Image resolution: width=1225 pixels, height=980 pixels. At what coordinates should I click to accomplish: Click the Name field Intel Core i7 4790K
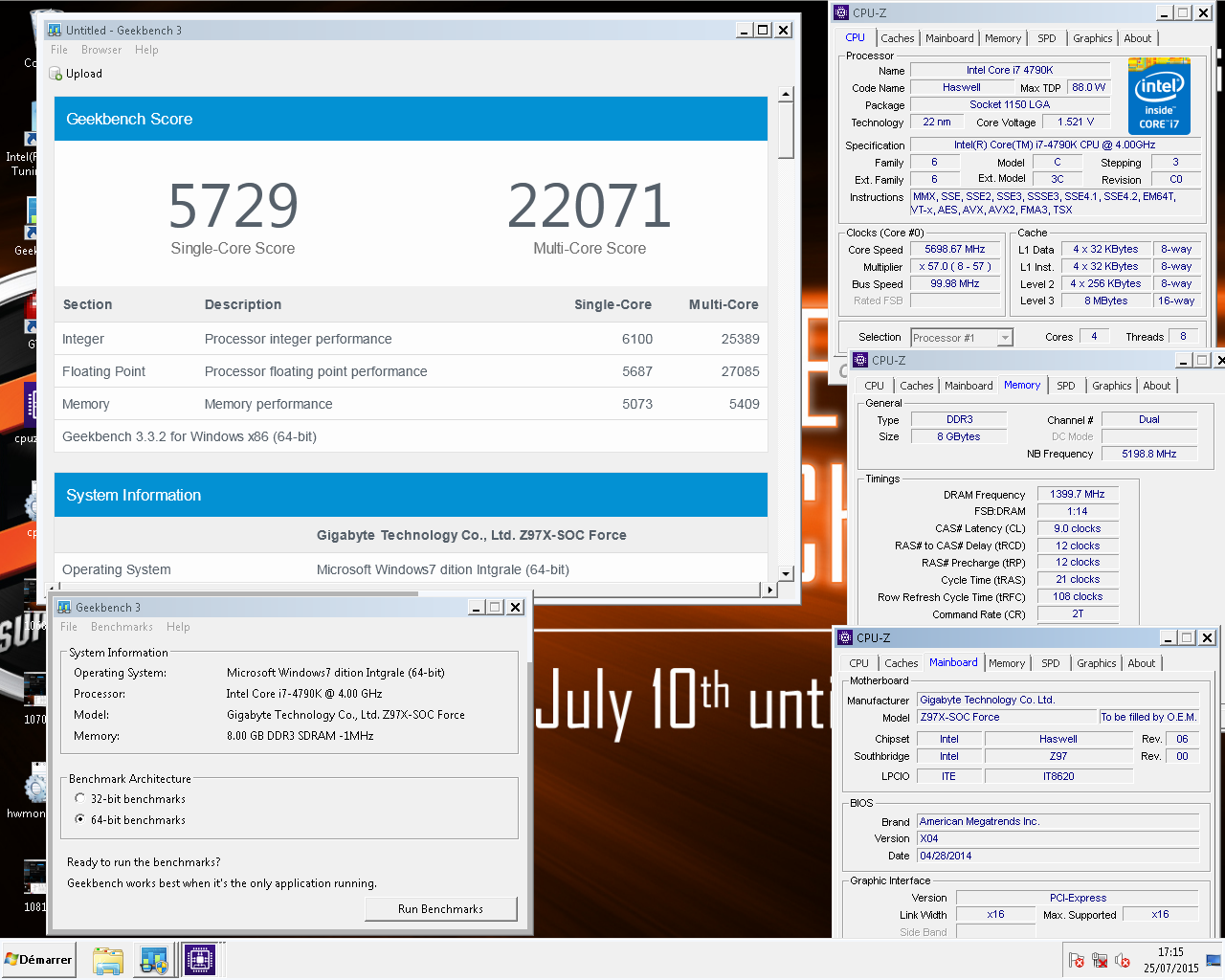(x=1010, y=70)
